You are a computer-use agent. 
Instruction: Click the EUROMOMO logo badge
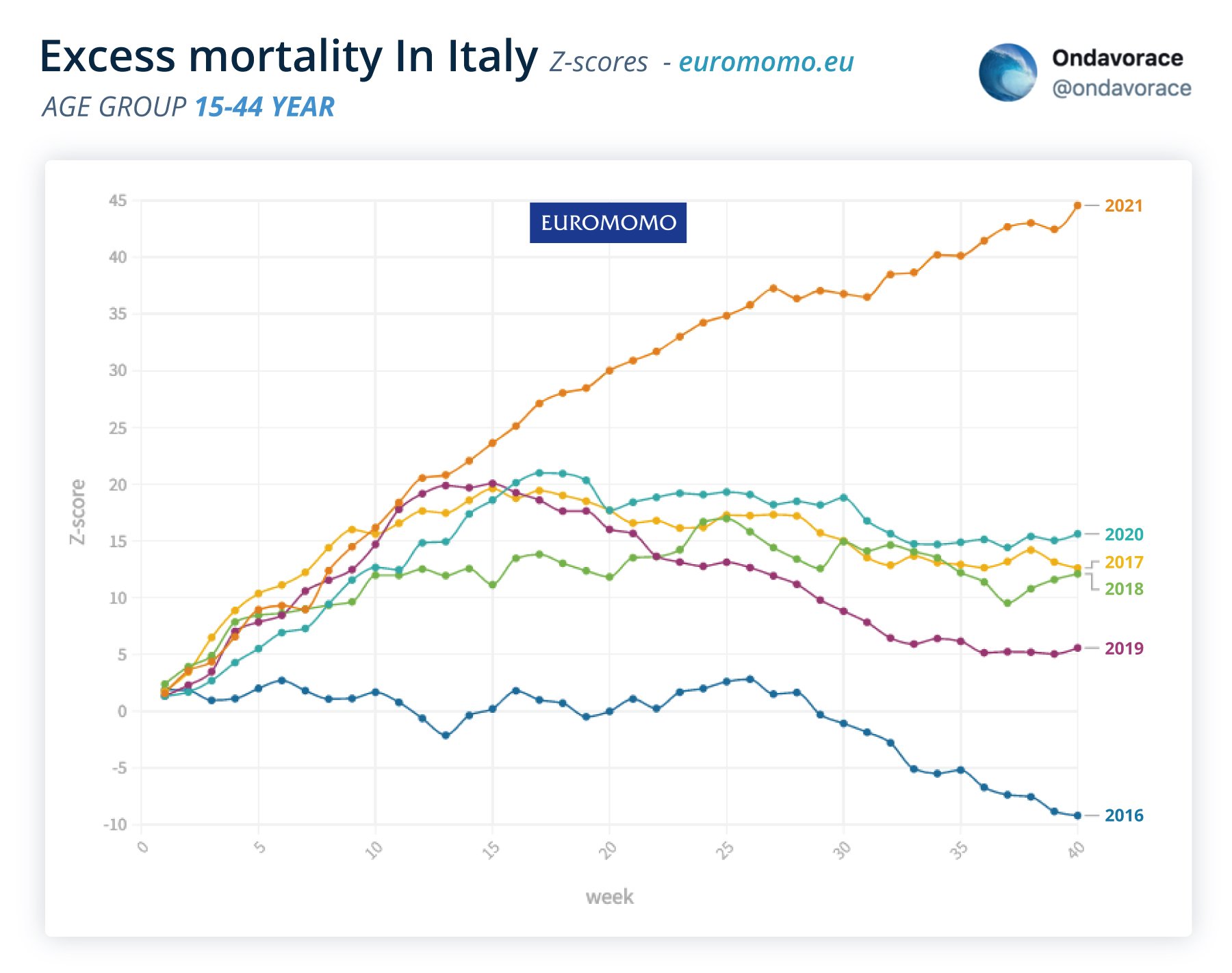[x=608, y=223]
